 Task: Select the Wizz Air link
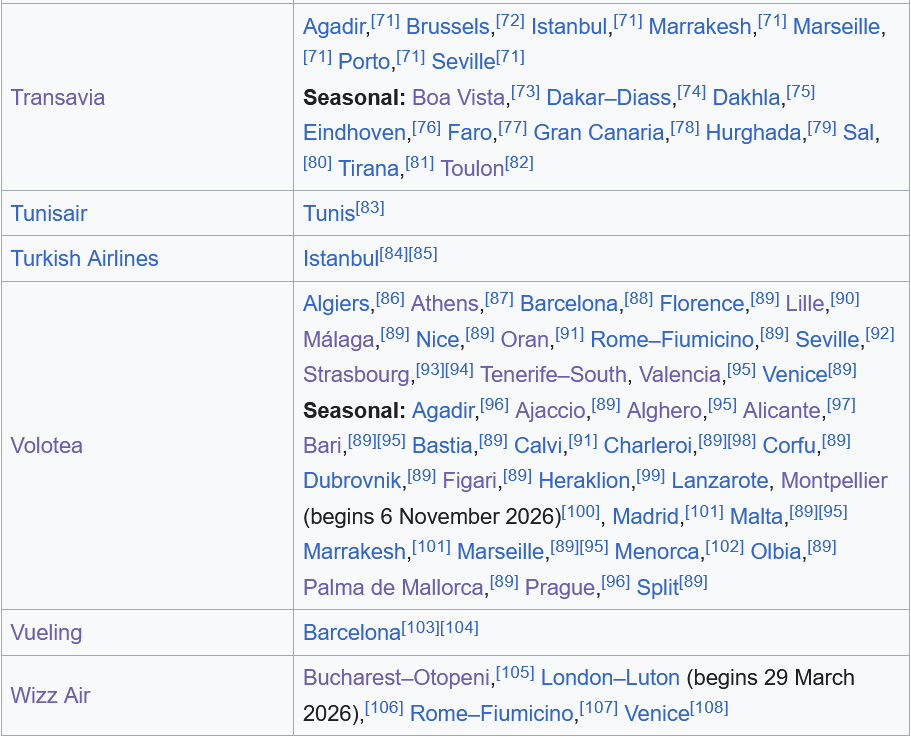[50, 695]
